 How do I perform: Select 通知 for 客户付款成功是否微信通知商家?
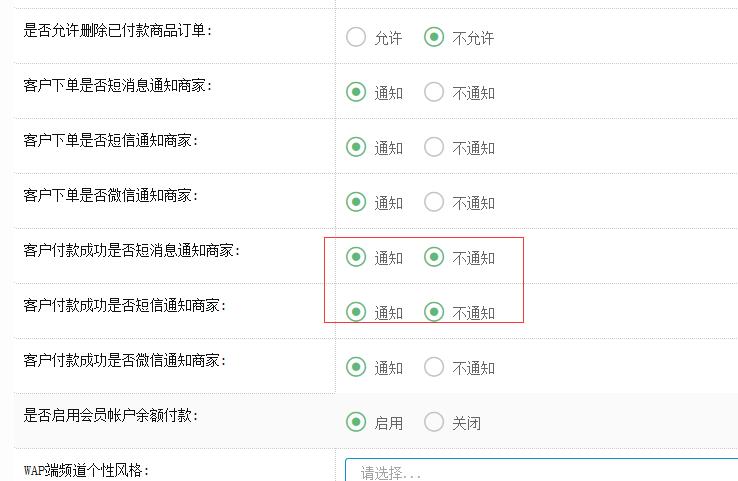pos(356,368)
